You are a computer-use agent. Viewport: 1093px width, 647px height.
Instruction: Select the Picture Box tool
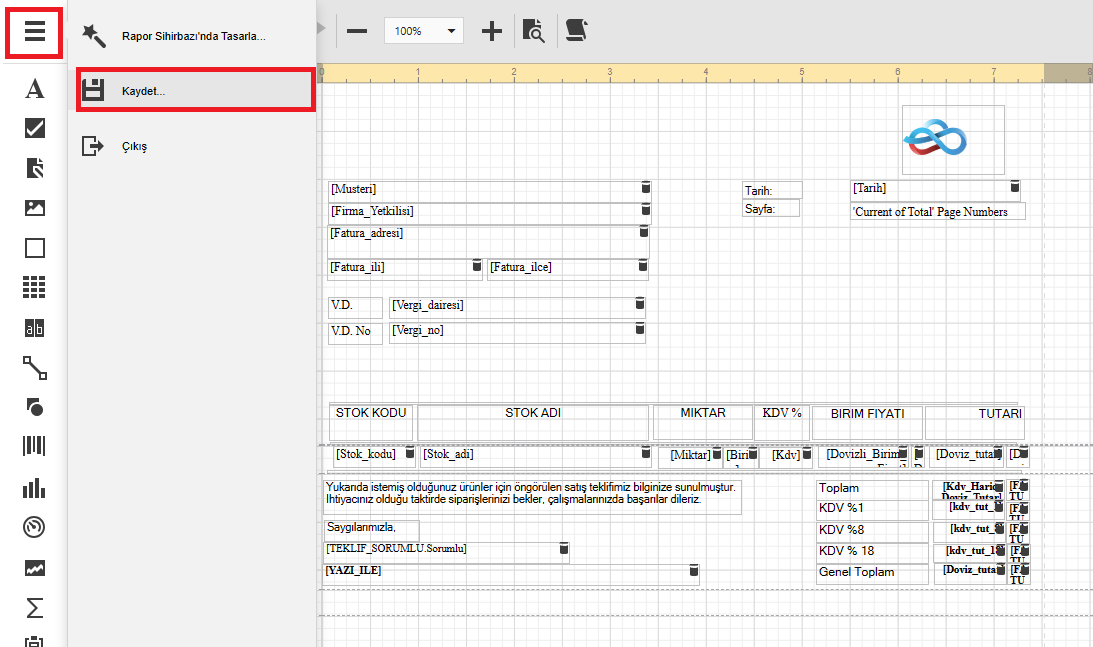(x=34, y=208)
